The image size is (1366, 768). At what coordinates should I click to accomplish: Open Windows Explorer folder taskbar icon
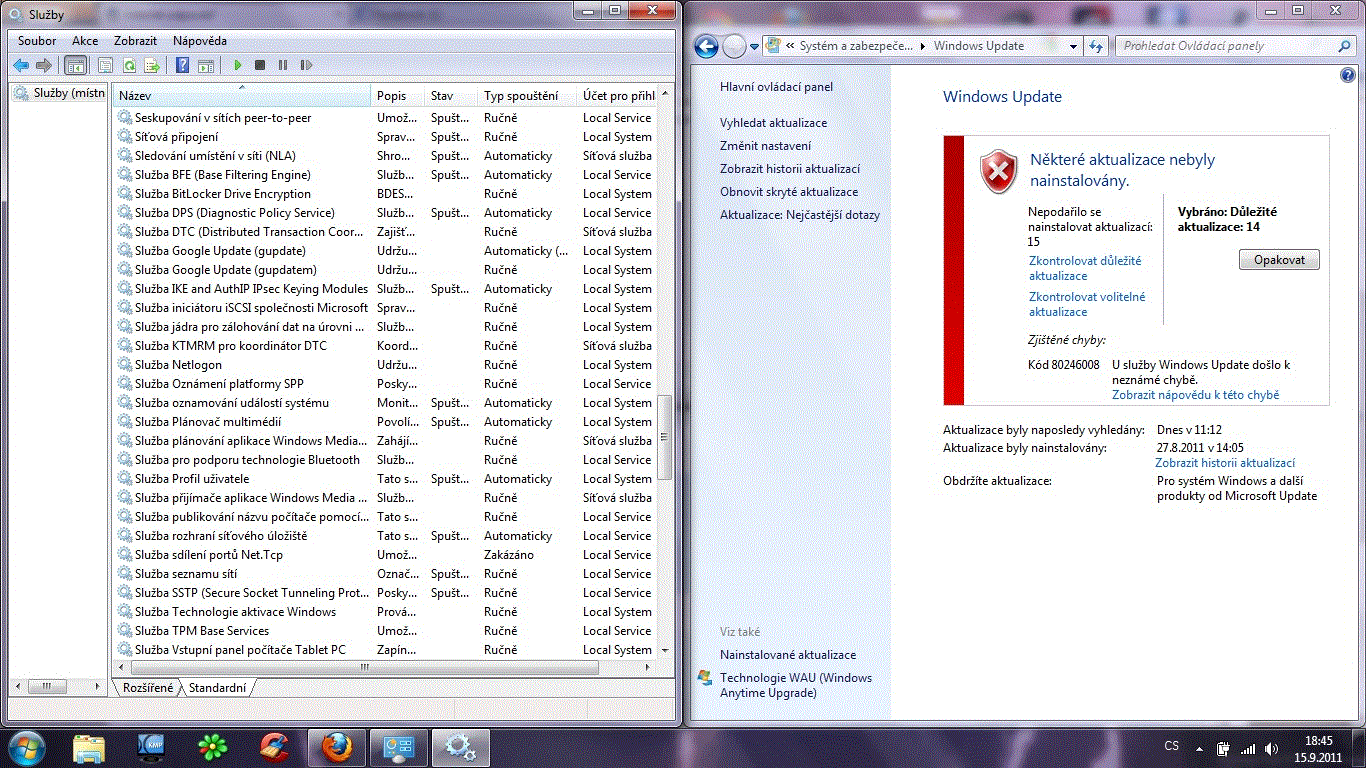point(89,747)
